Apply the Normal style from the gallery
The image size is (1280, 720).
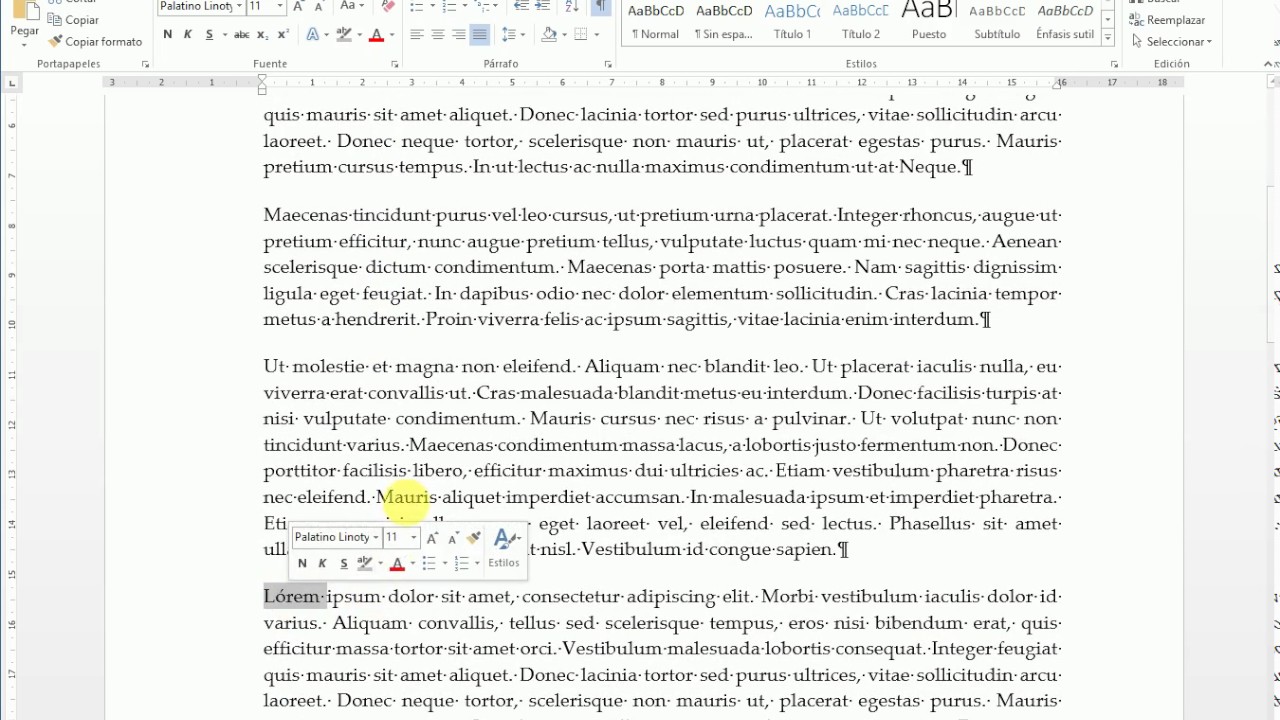tap(656, 23)
